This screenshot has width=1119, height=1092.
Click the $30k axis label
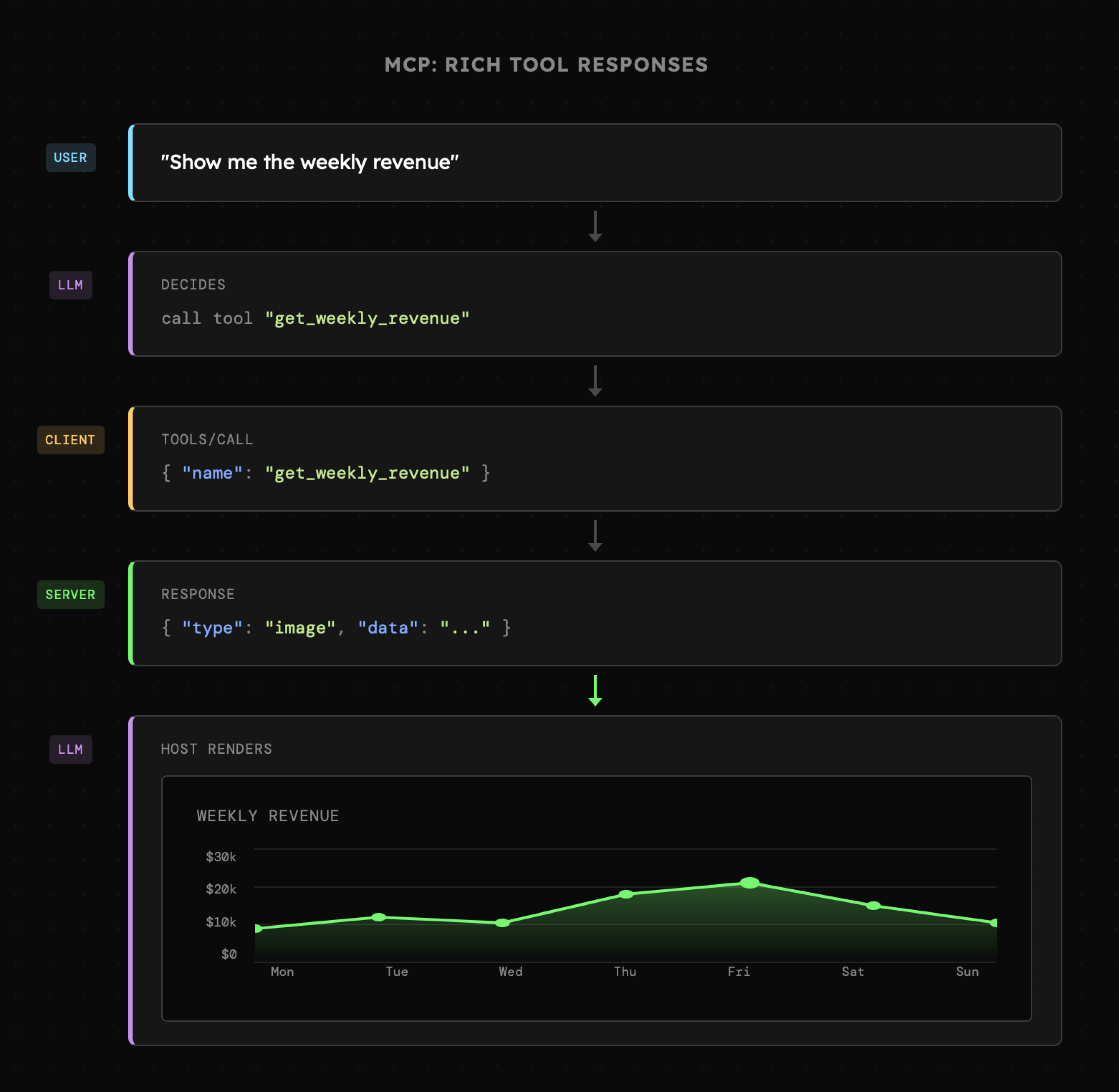click(x=221, y=857)
